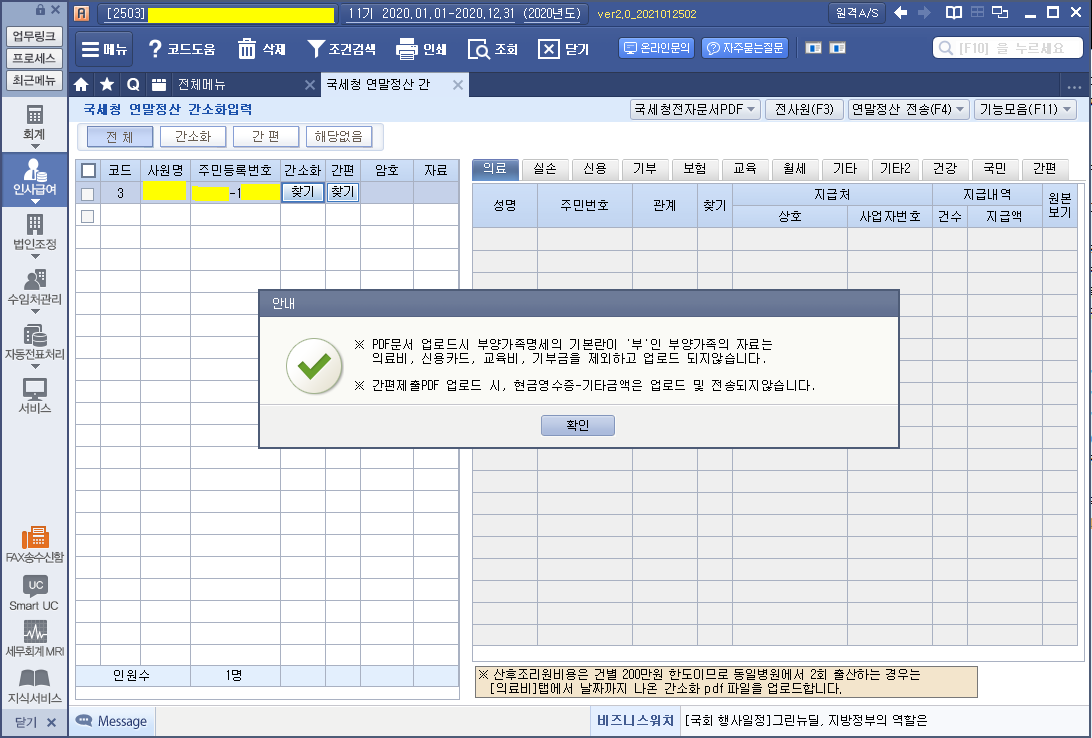Click the 업무링크 button
1092x738 pixels.
[34, 36]
